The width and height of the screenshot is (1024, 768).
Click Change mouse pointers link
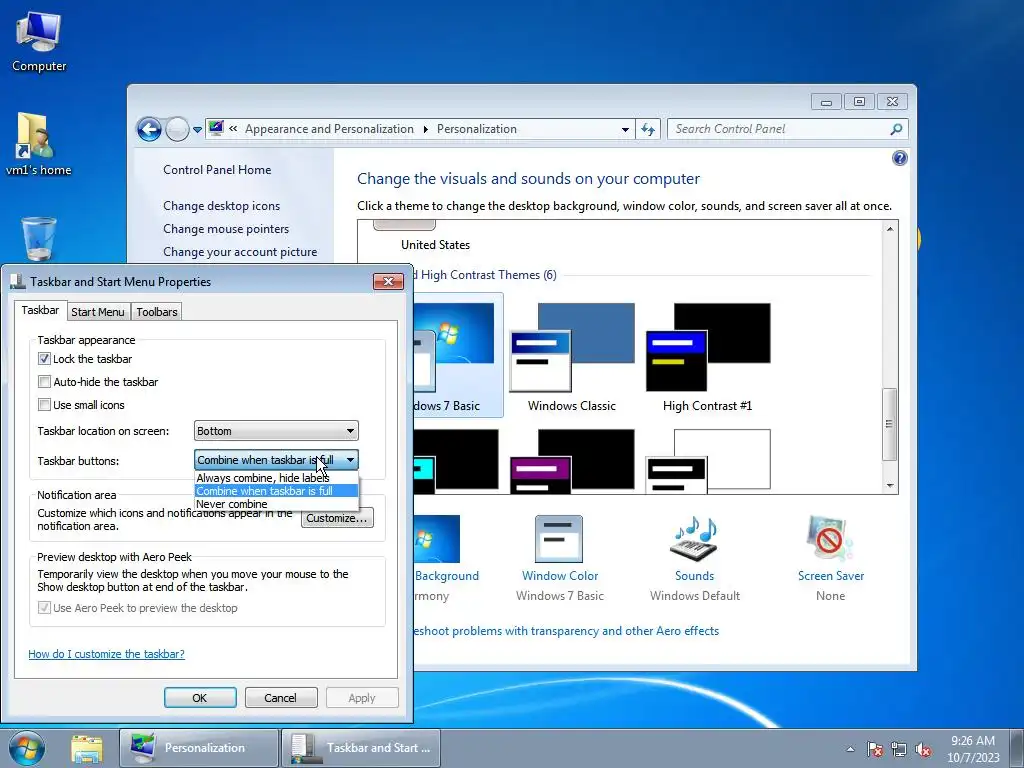click(x=226, y=229)
